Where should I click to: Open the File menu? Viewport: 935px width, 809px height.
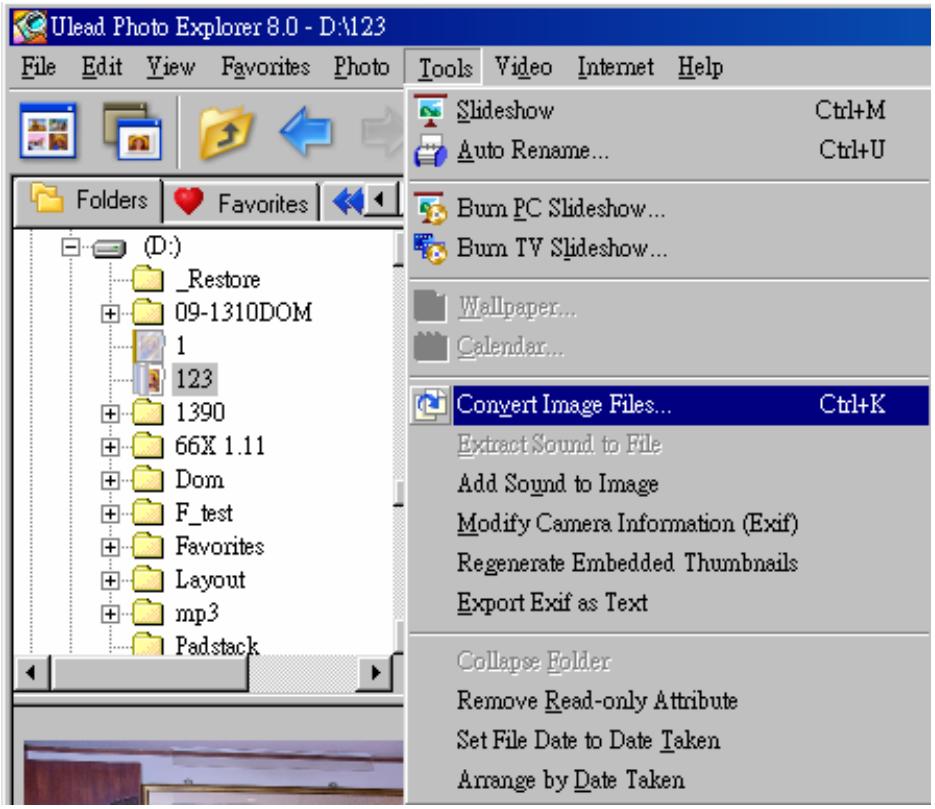coord(39,67)
